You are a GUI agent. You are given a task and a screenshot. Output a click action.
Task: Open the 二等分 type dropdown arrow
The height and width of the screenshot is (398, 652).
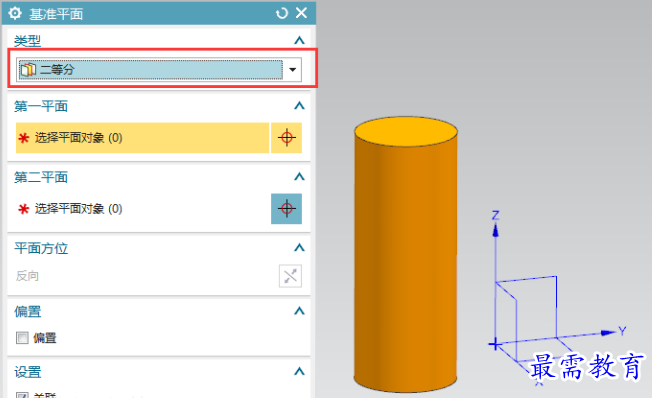pyautogui.click(x=292, y=69)
